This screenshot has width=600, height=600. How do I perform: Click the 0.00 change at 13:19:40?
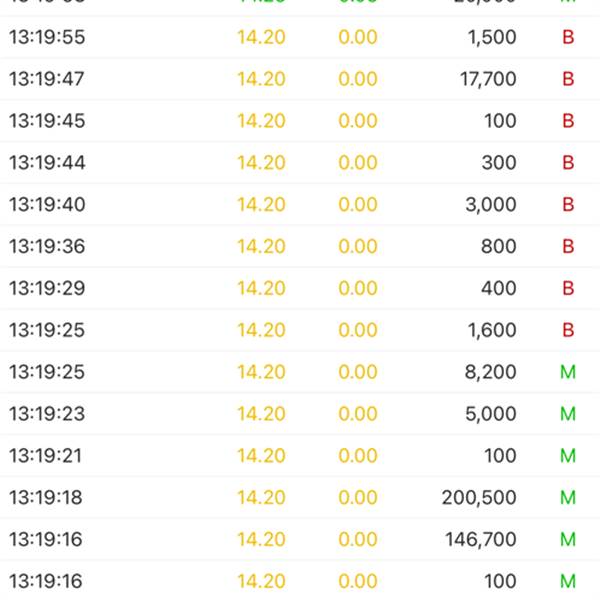tap(358, 205)
